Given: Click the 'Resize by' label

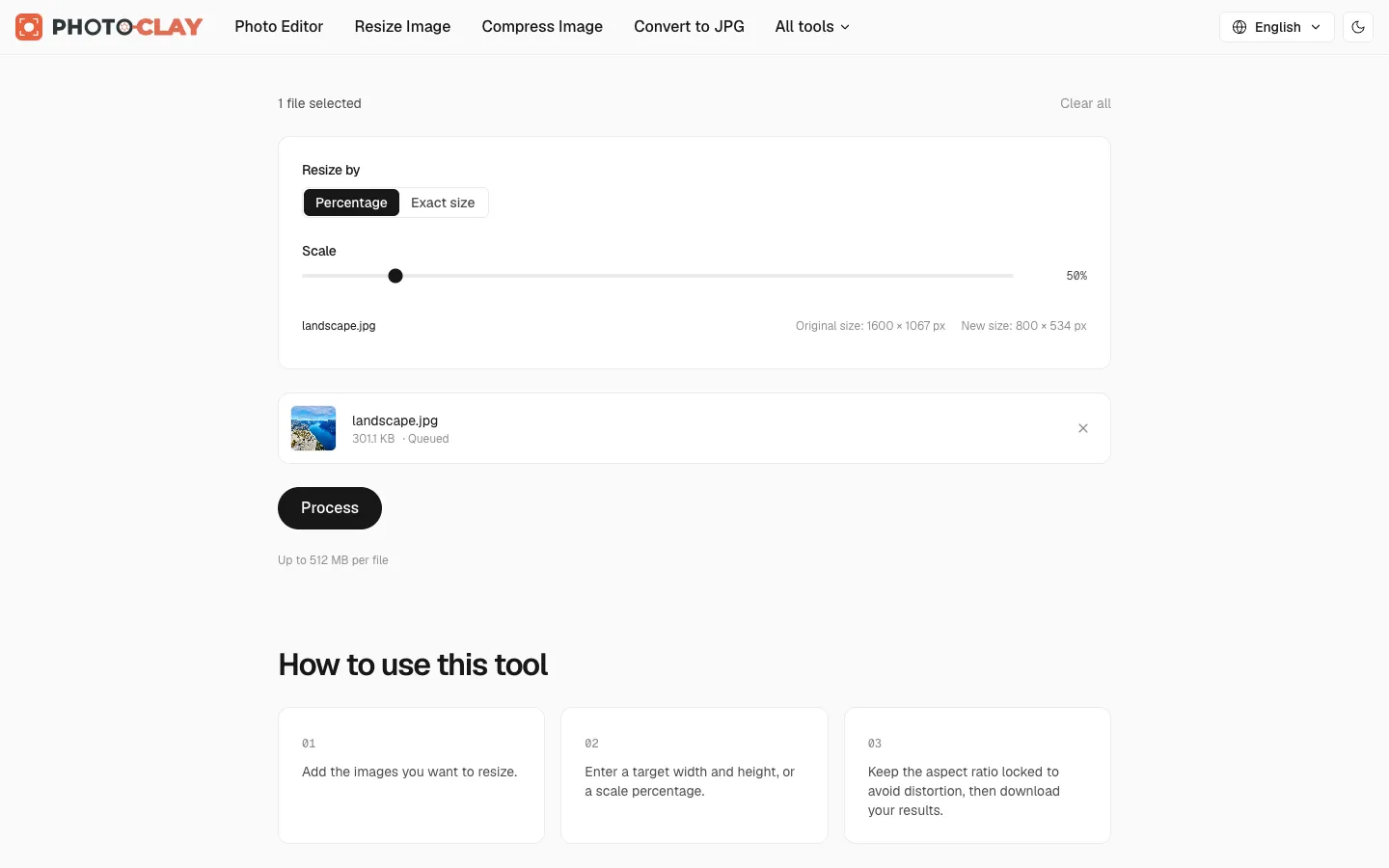Looking at the screenshot, I should pos(331,170).
